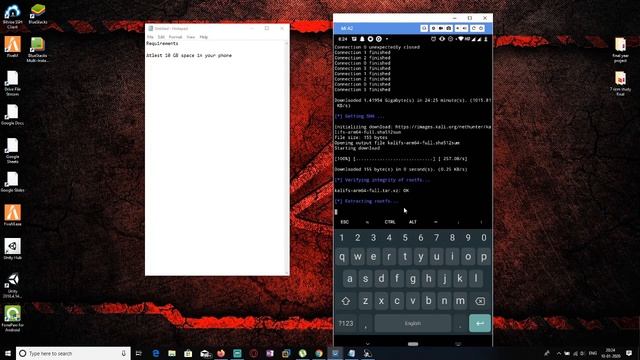Open the BlueStacks desktop shortcut
640x360 pixels.
click(x=38, y=14)
